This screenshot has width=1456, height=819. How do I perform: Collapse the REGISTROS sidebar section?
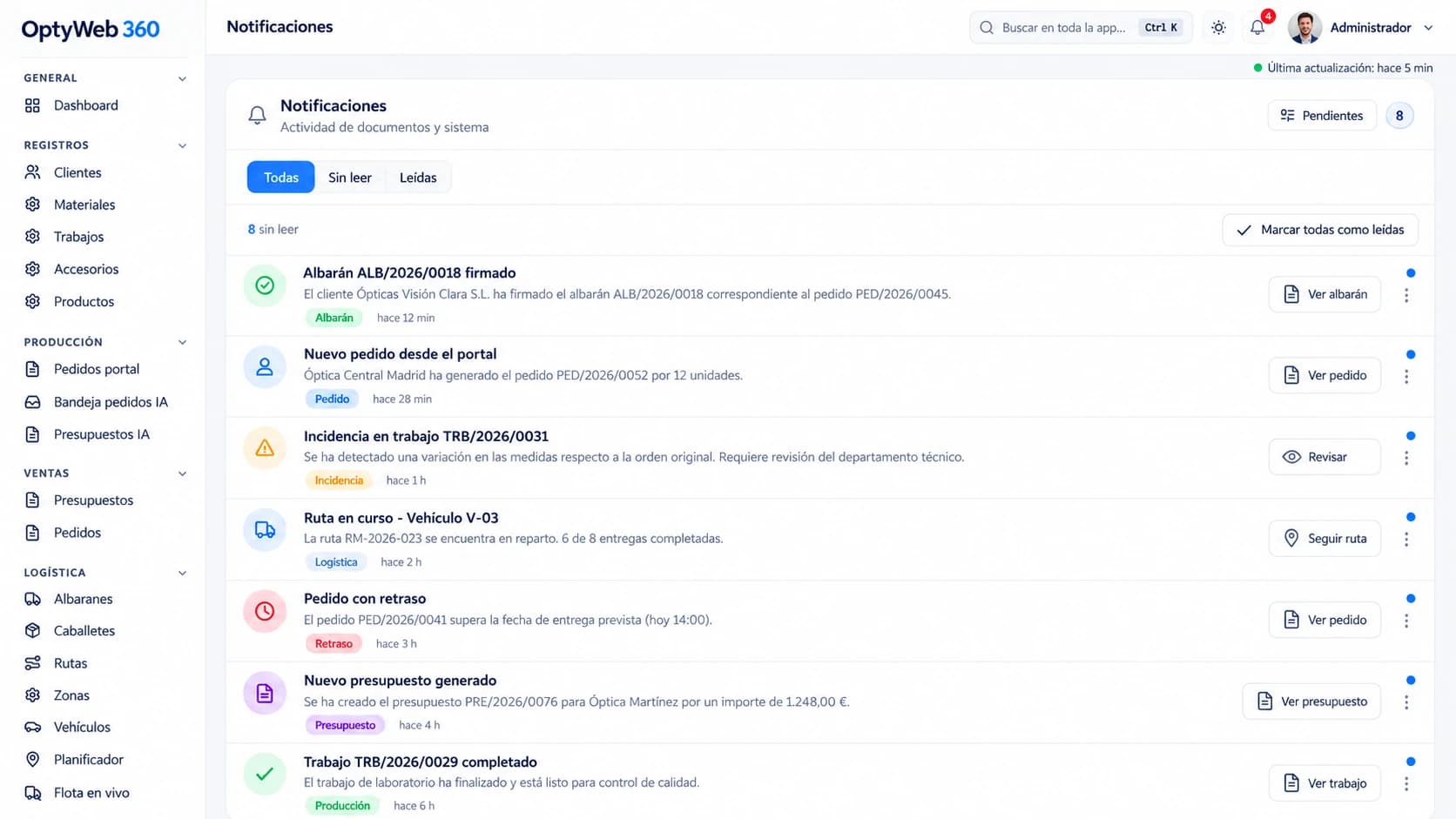tap(182, 145)
